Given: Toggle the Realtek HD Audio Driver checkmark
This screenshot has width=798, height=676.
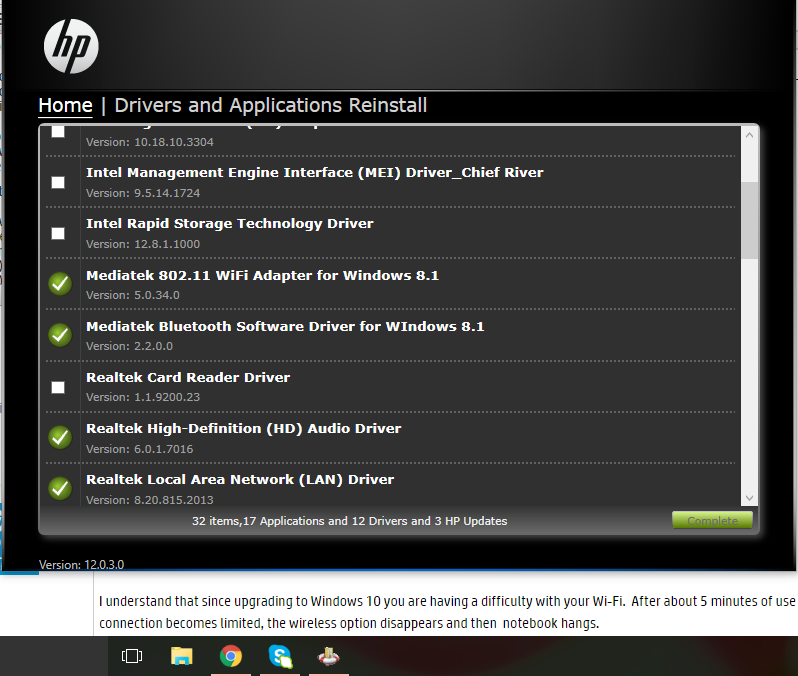Looking at the screenshot, I should [60, 437].
